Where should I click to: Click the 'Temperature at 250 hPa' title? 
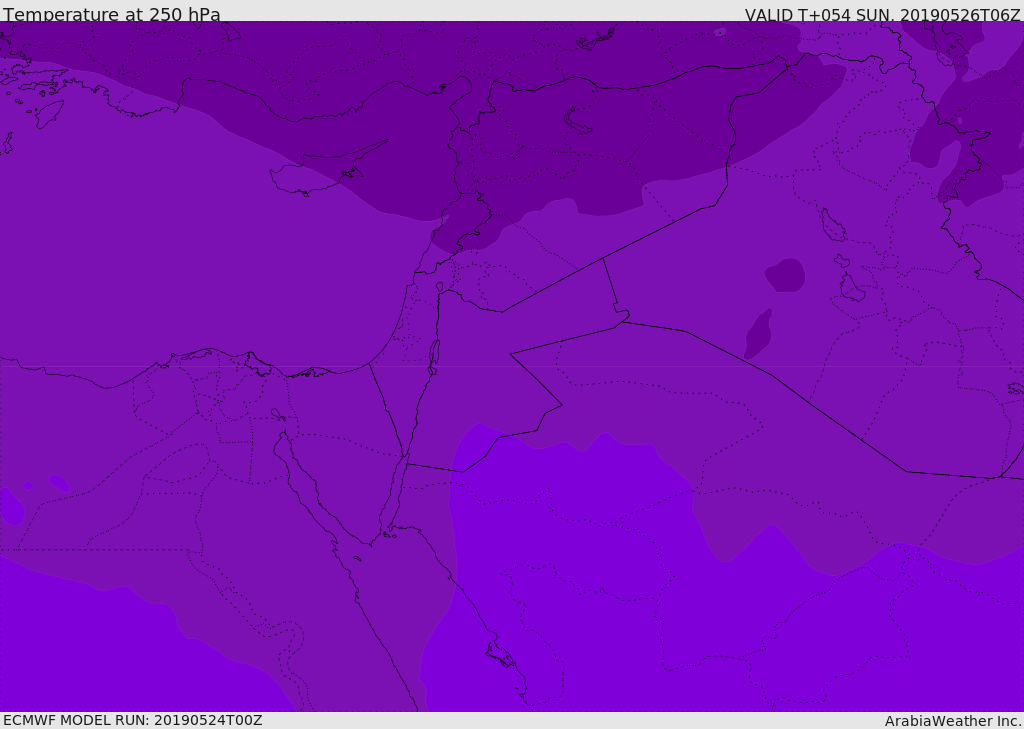112,14
